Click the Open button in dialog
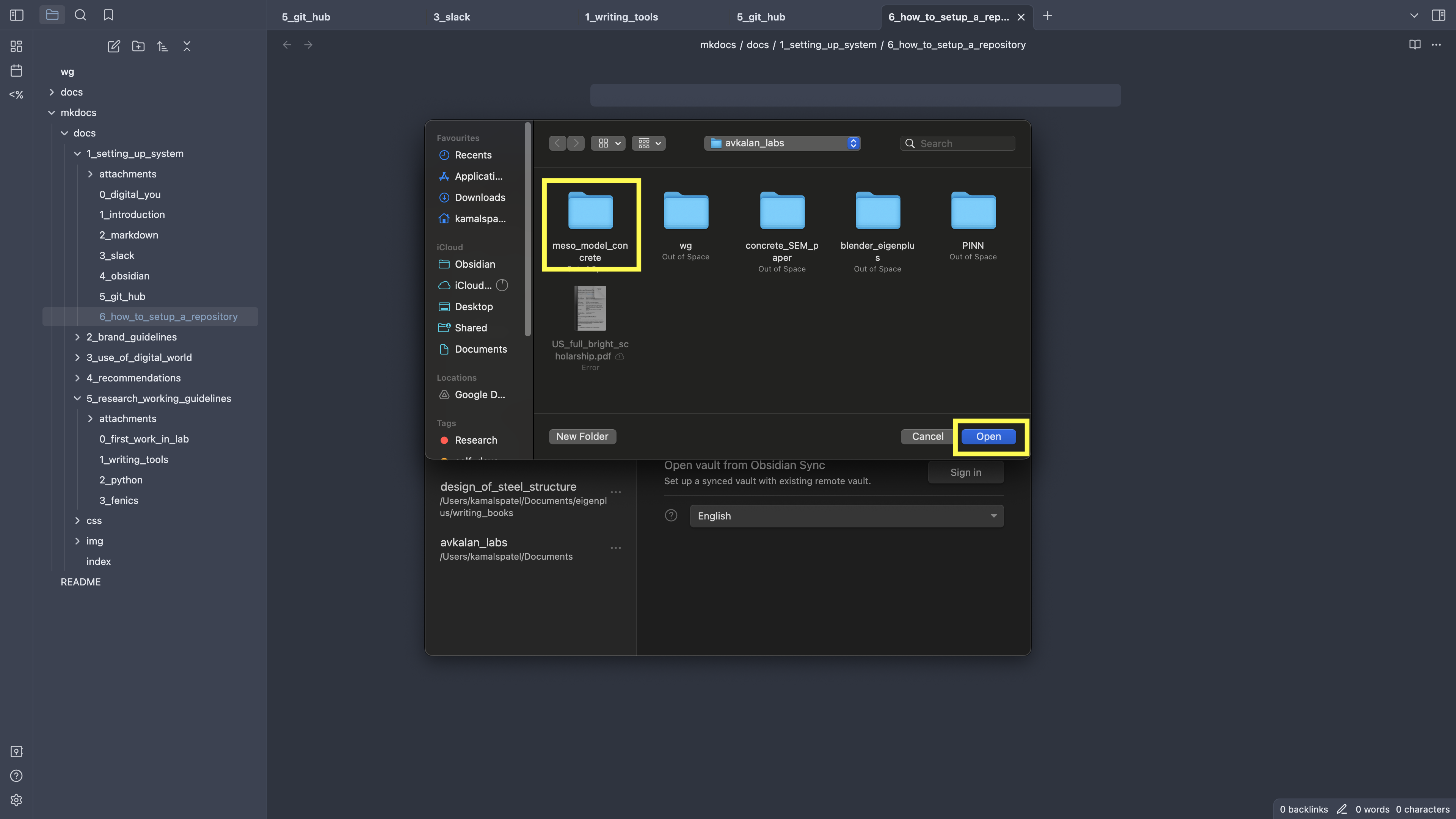The image size is (1456, 819). coord(988,436)
